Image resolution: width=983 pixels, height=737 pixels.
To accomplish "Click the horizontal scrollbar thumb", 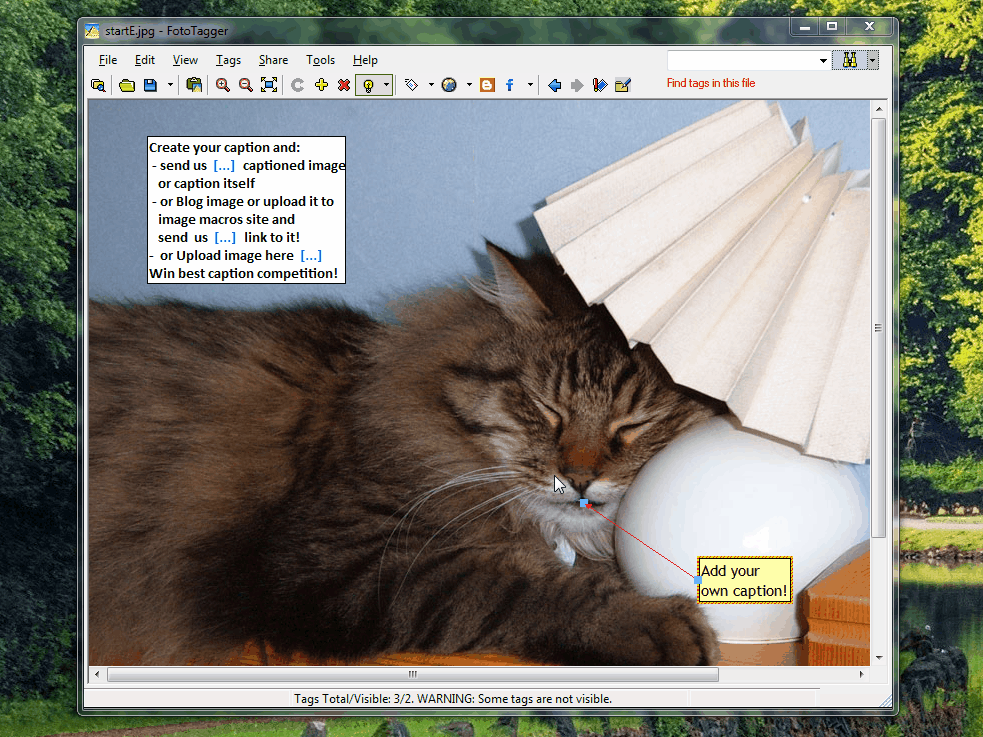I will (413, 674).
